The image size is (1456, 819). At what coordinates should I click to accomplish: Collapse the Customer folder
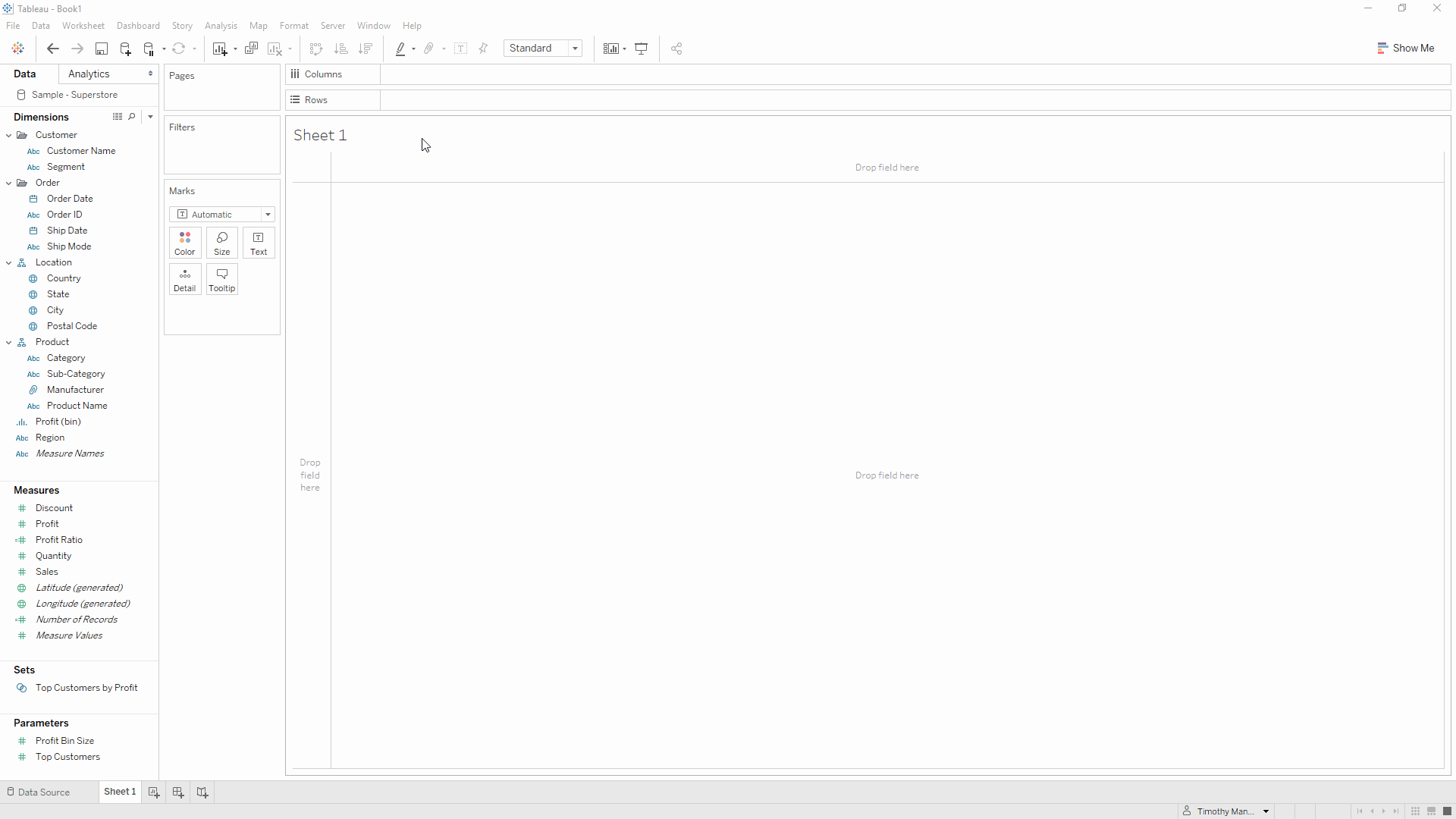point(9,135)
